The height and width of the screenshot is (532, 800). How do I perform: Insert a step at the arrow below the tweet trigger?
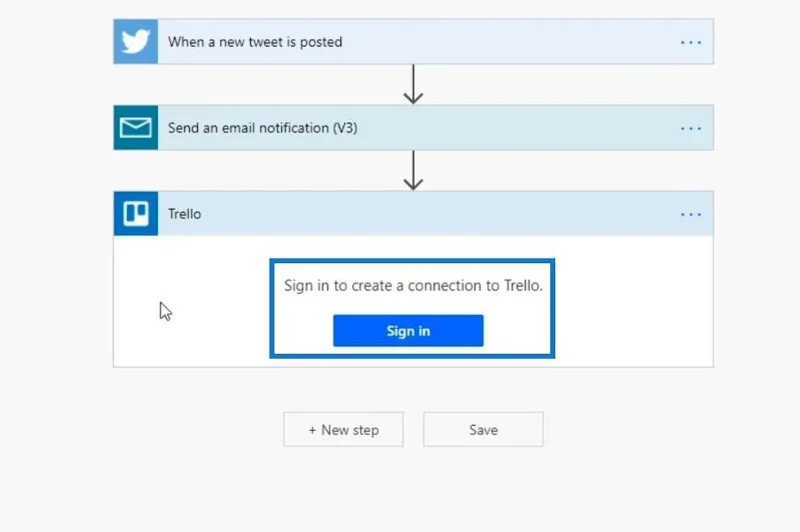tap(413, 85)
